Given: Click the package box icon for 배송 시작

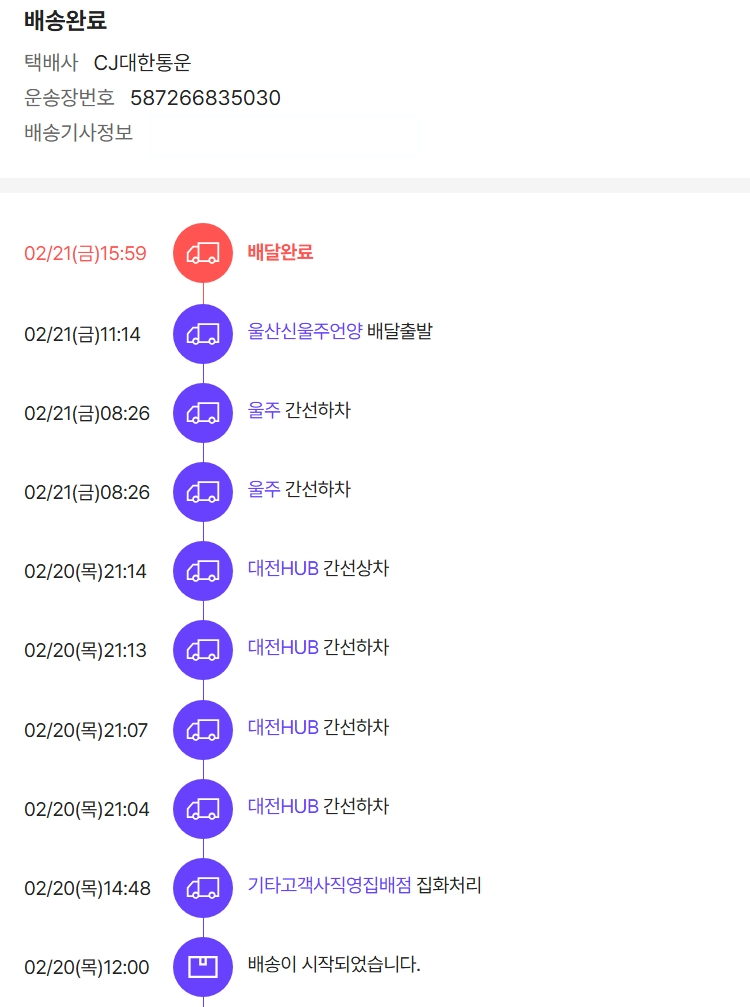Looking at the screenshot, I should coord(203,967).
